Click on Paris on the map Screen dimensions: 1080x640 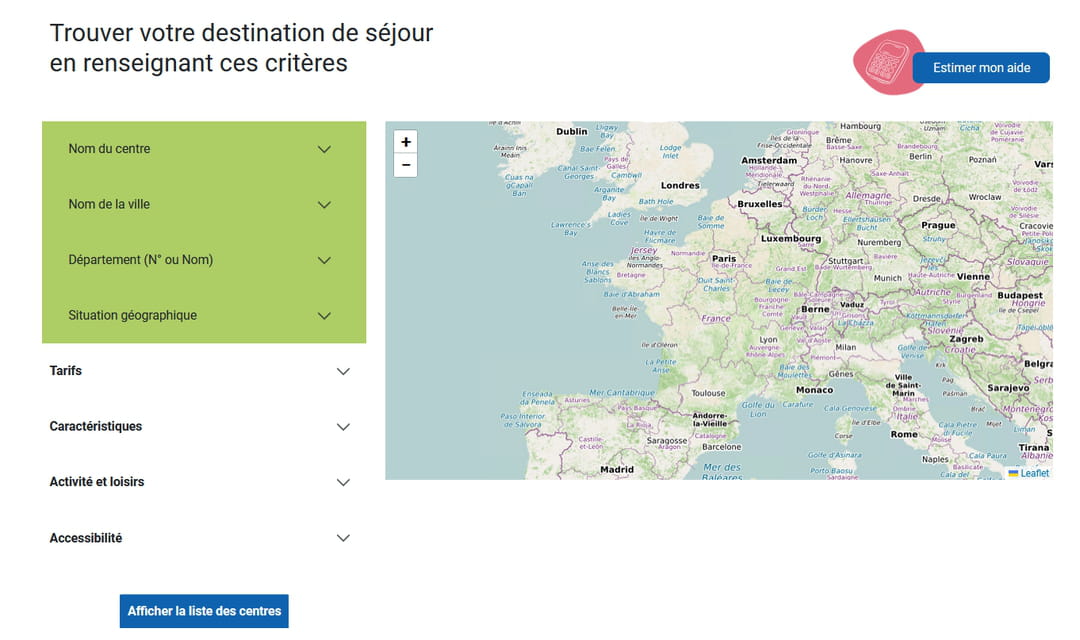(x=724, y=259)
